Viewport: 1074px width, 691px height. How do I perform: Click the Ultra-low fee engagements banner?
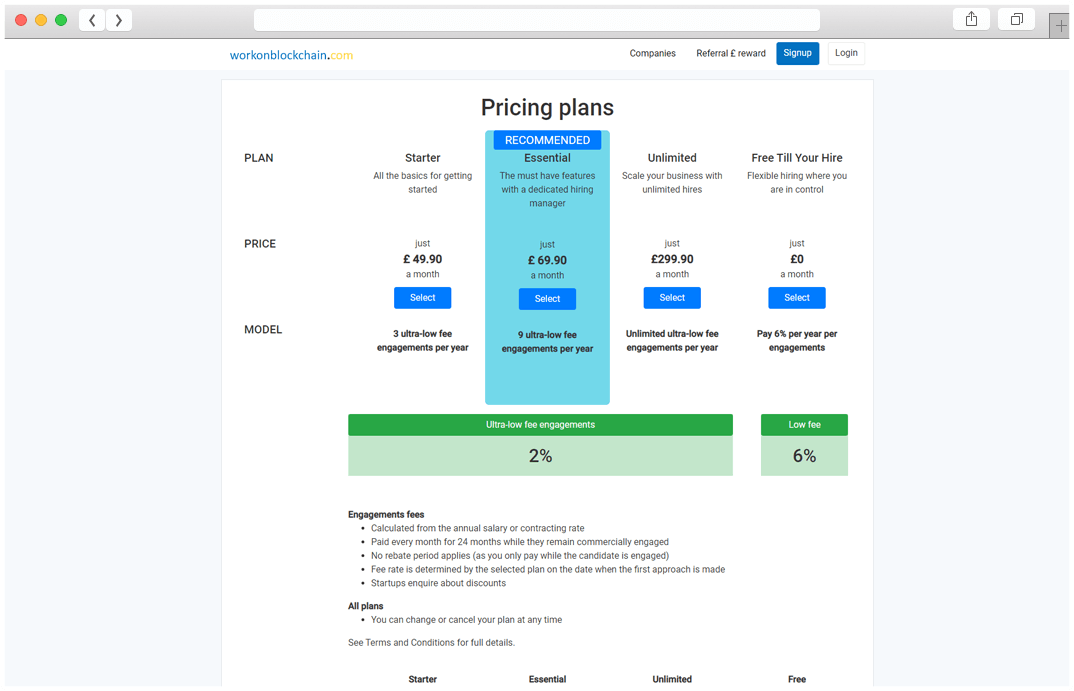540,423
